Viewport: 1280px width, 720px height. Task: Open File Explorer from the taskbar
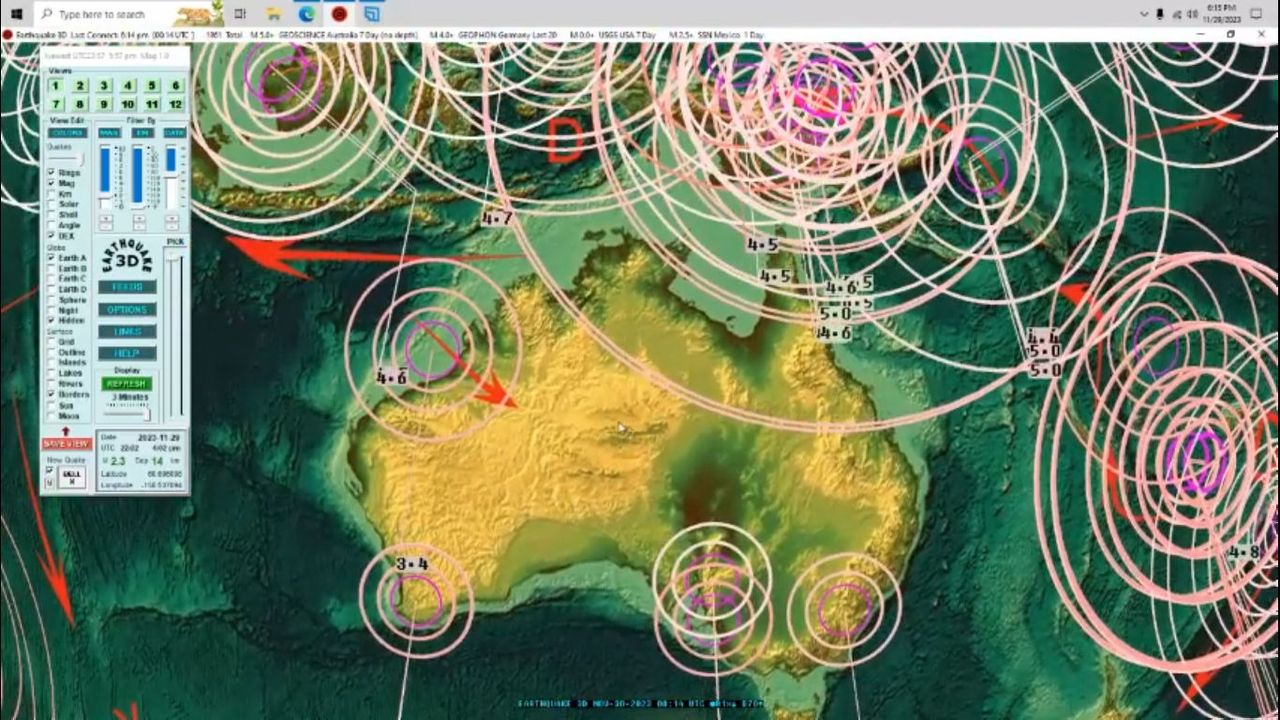[273, 14]
